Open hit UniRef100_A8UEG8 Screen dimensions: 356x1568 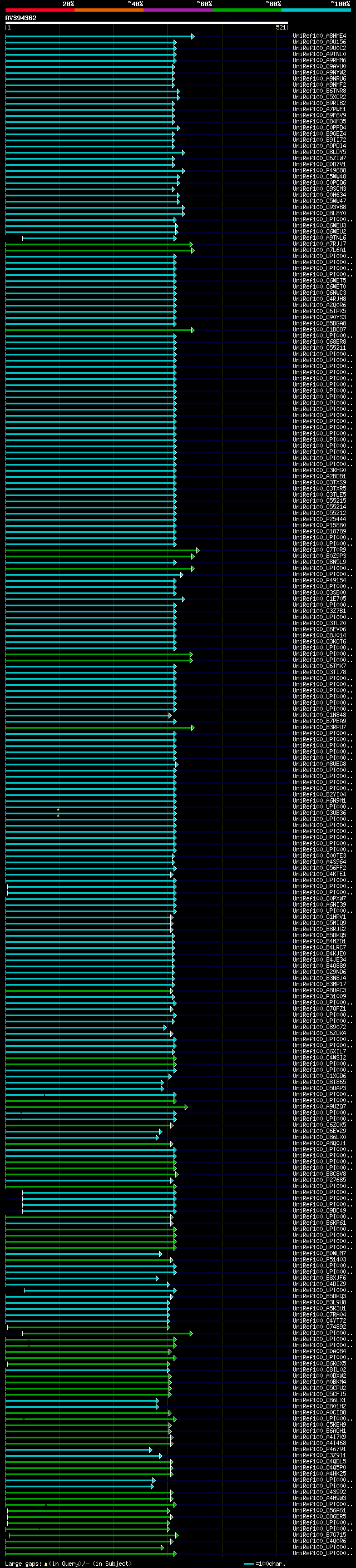[x=319, y=763]
